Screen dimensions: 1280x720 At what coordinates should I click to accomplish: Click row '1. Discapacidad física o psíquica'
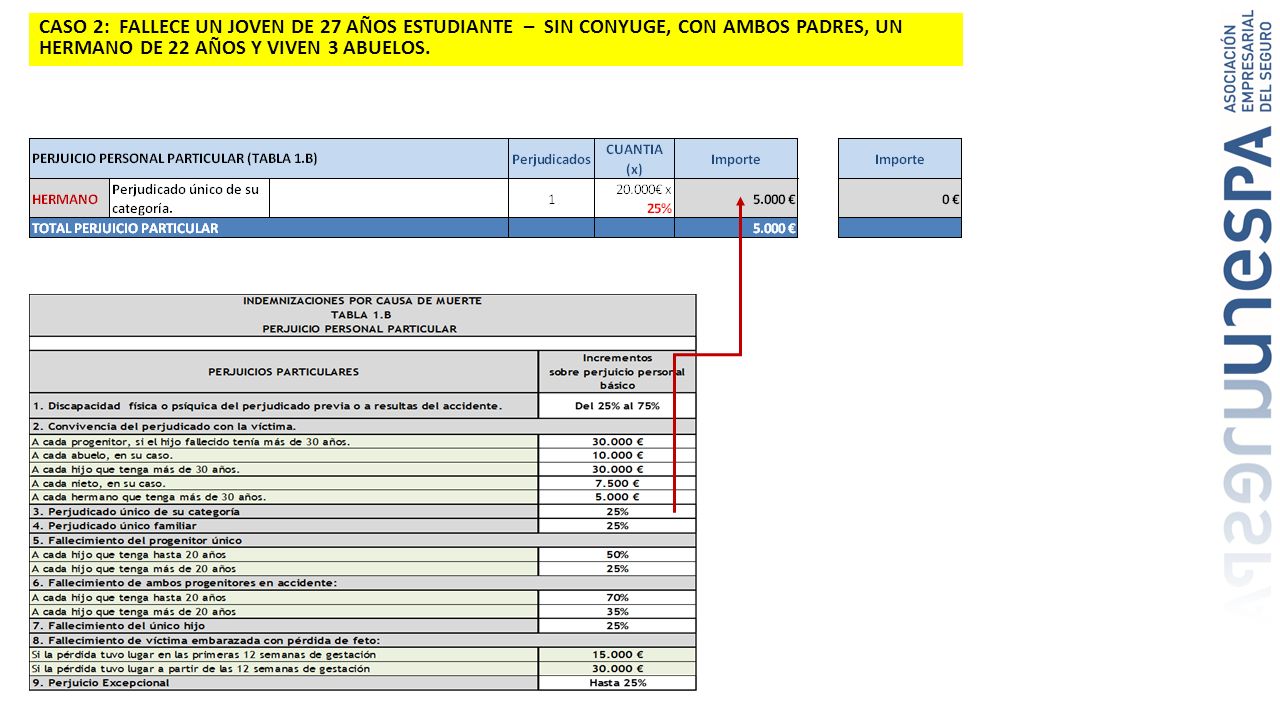pyautogui.click(x=284, y=406)
